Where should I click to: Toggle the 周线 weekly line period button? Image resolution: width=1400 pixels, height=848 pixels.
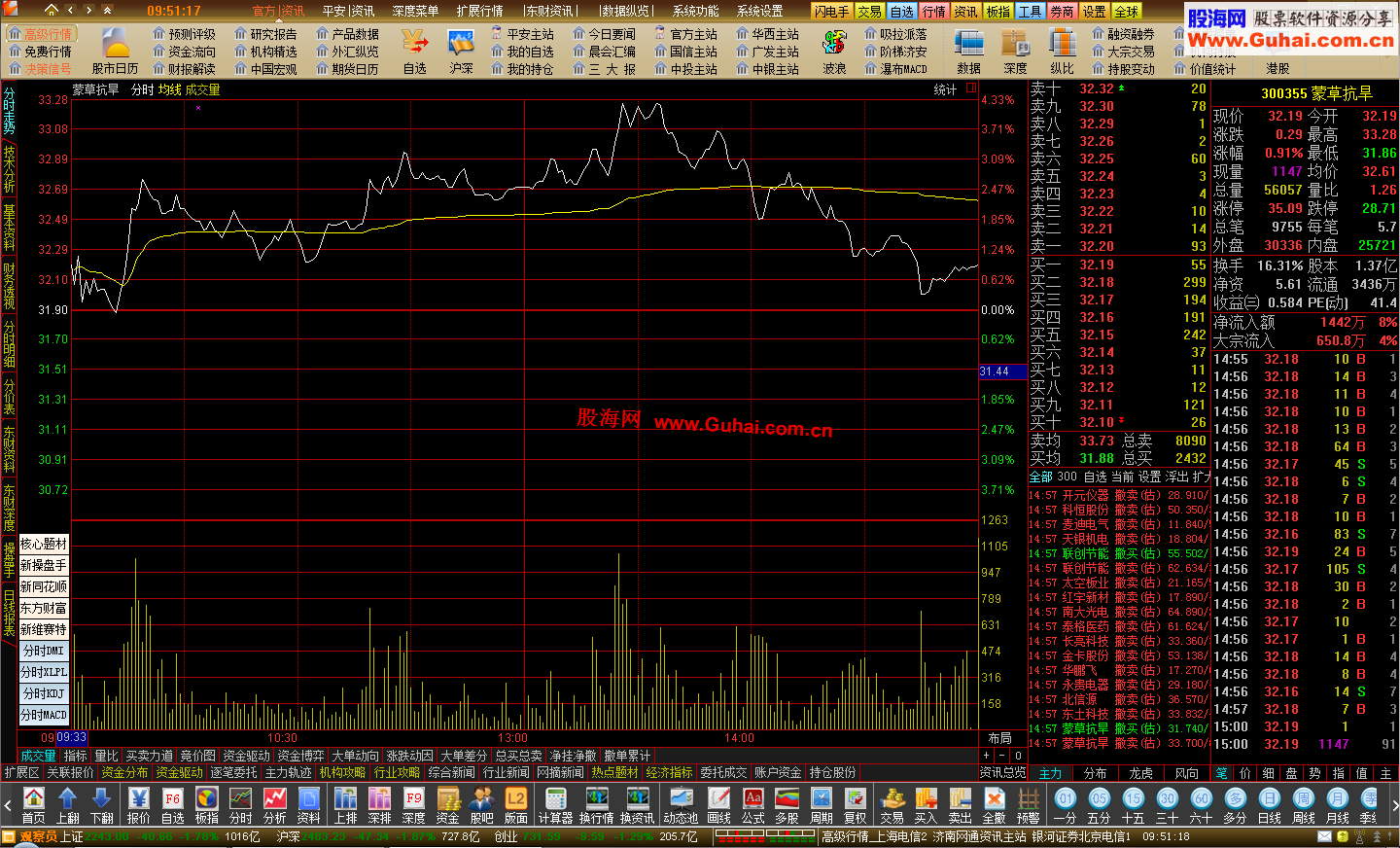point(1304,806)
